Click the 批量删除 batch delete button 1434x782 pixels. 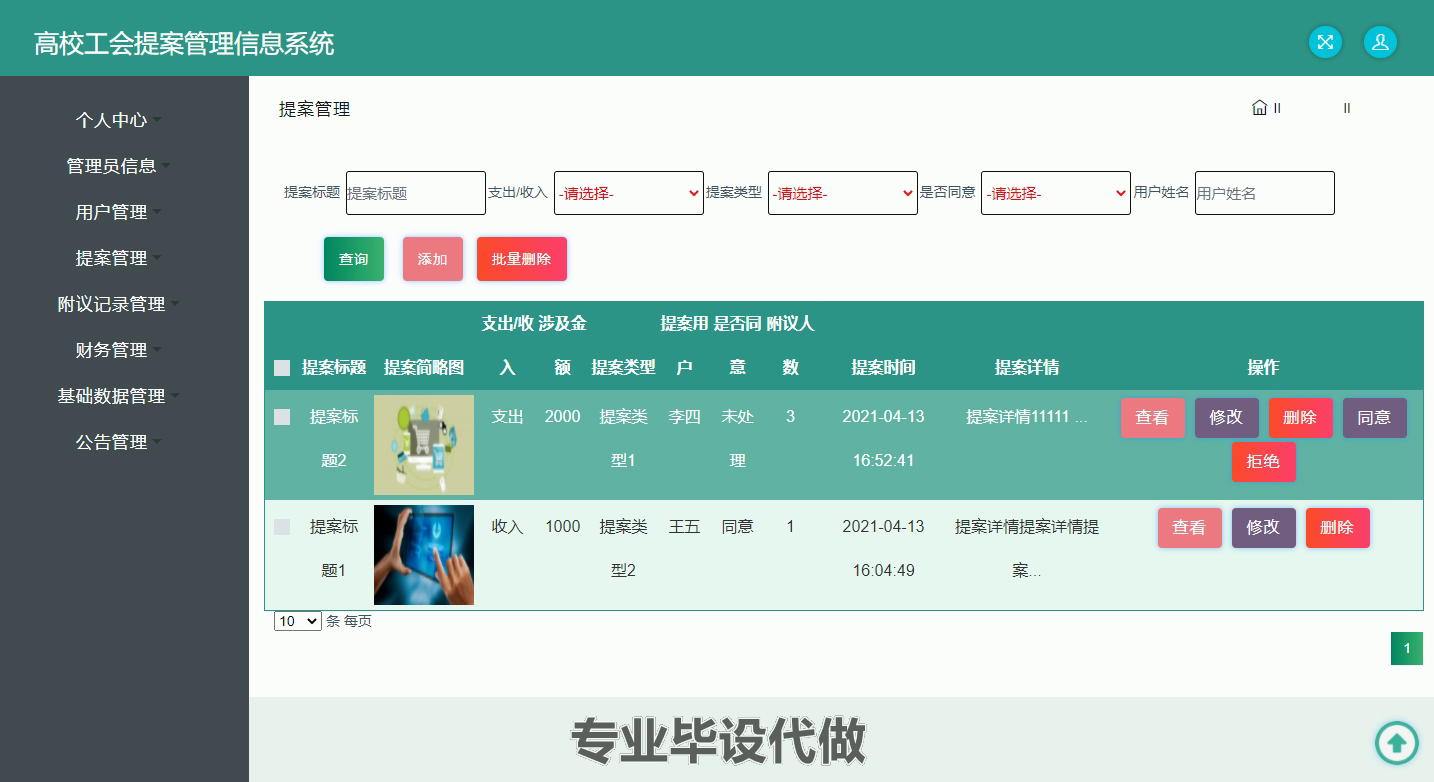point(522,259)
